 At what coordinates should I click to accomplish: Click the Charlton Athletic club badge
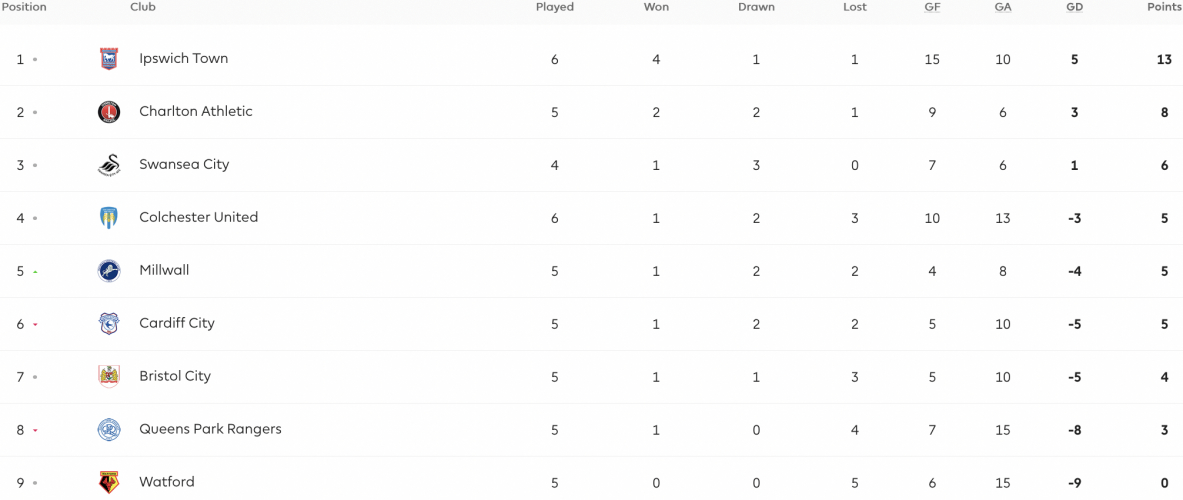pyautogui.click(x=109, y=112)
